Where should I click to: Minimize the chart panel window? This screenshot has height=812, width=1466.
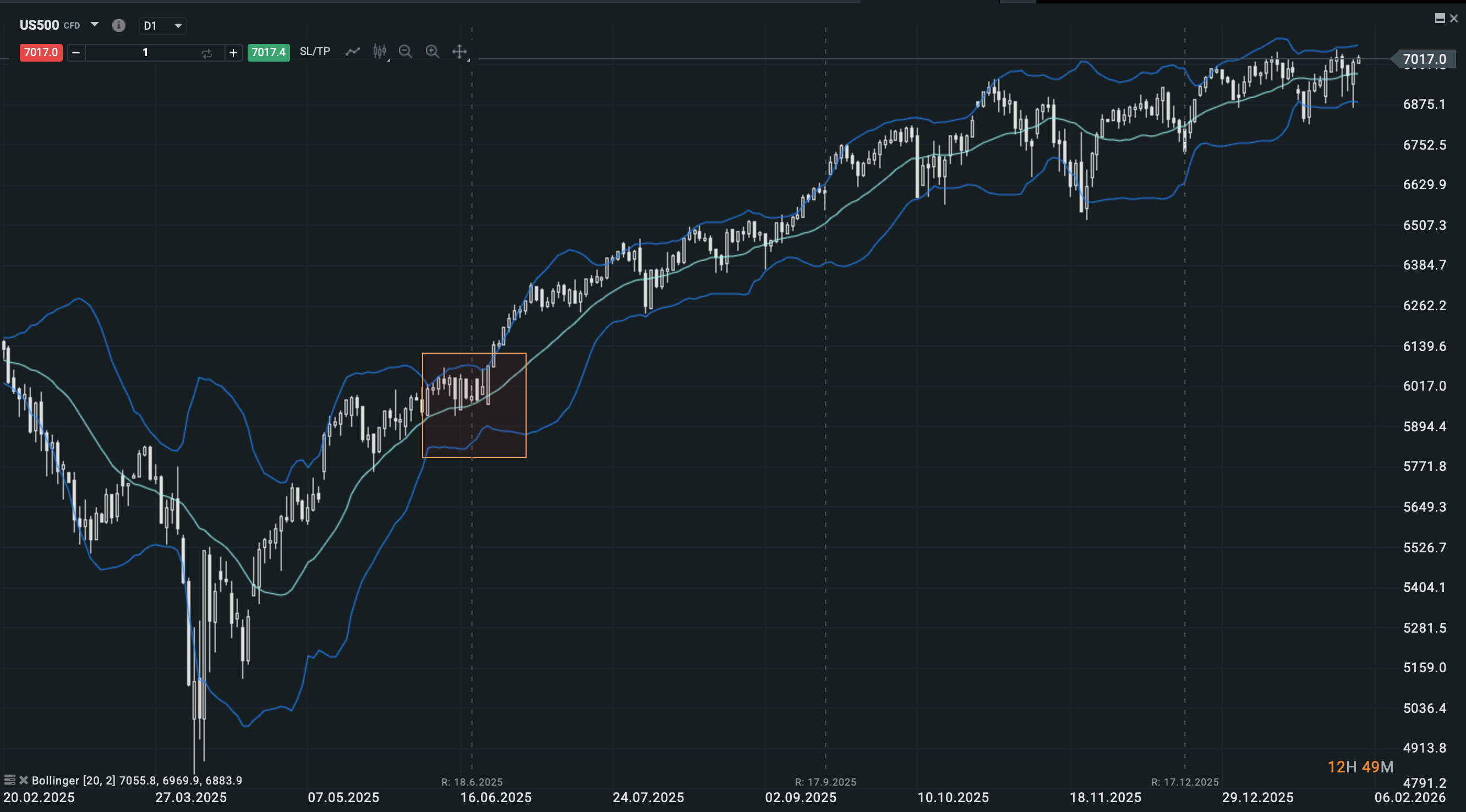coord(1439,18)
